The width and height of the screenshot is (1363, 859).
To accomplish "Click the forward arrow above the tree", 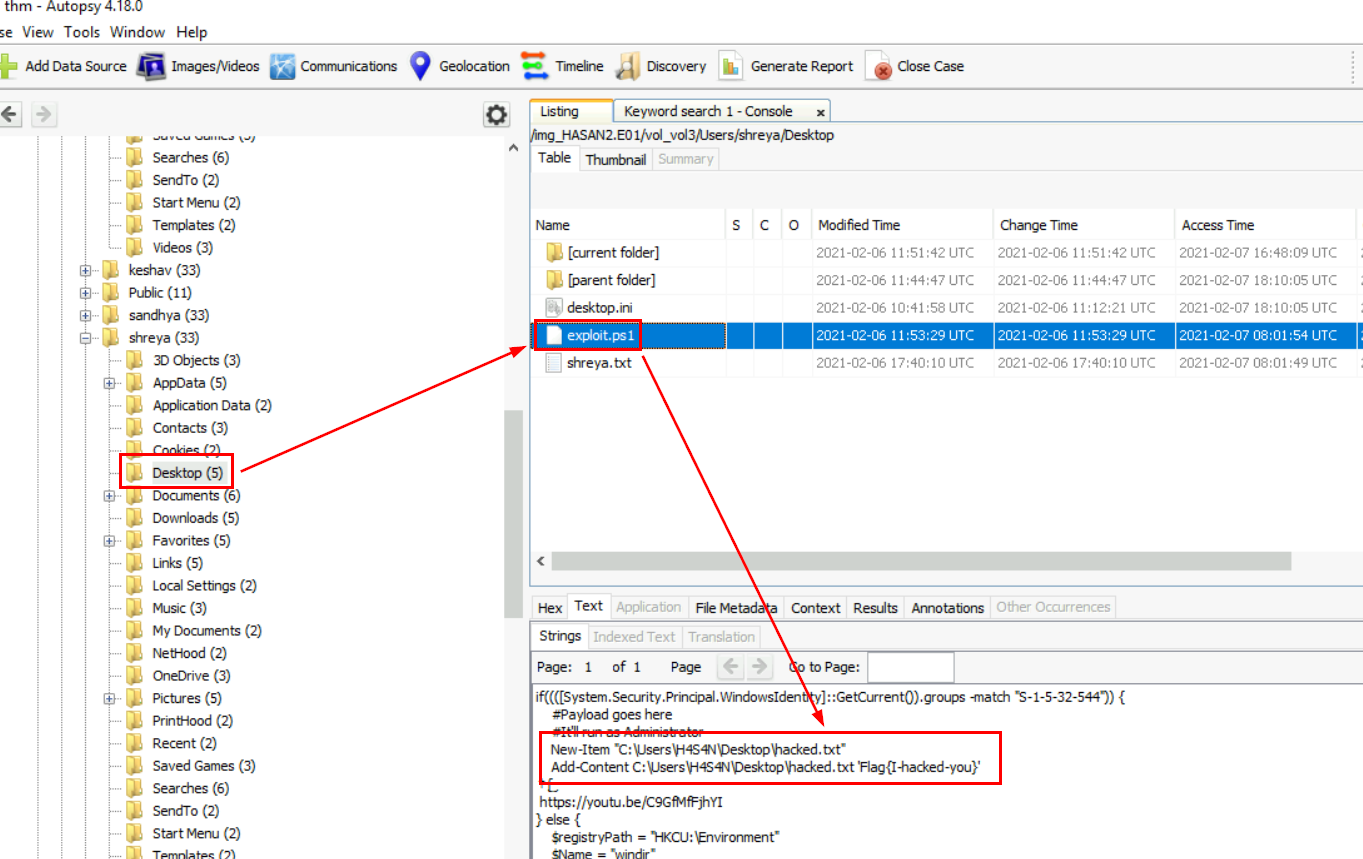I will point(42,115).
